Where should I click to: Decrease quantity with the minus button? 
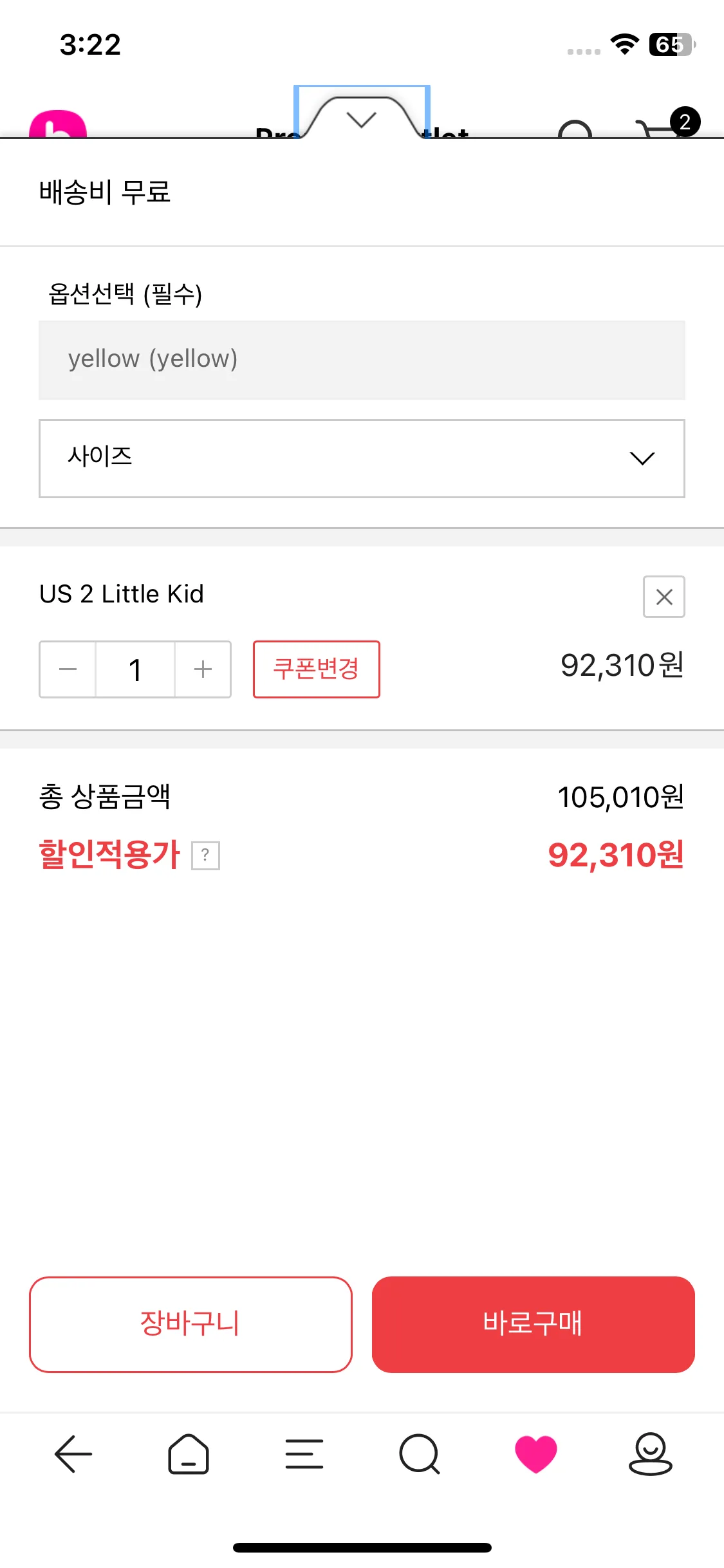click(68, 669)
